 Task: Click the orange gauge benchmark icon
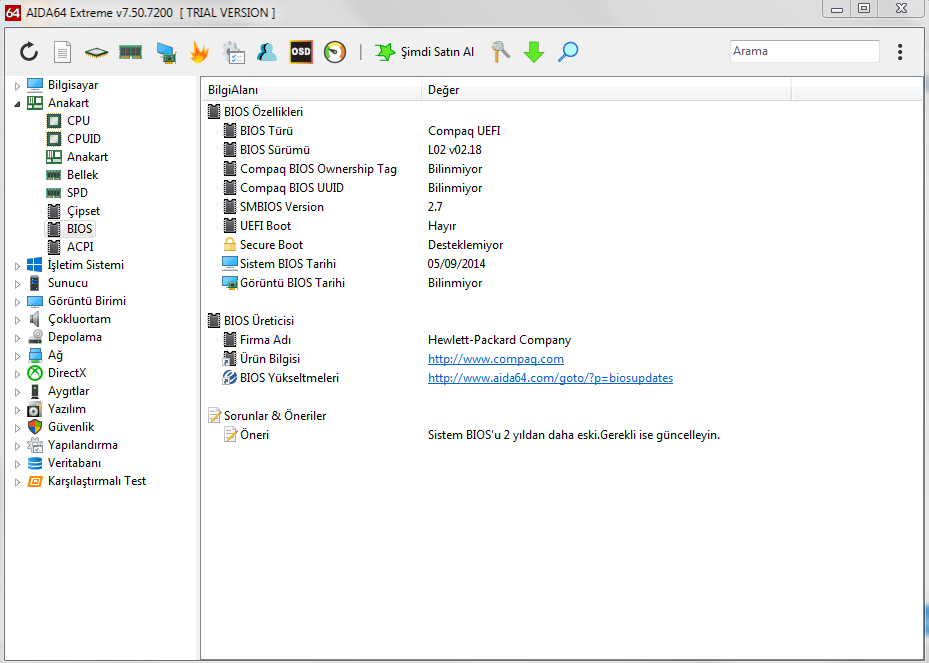pos(335,52)
